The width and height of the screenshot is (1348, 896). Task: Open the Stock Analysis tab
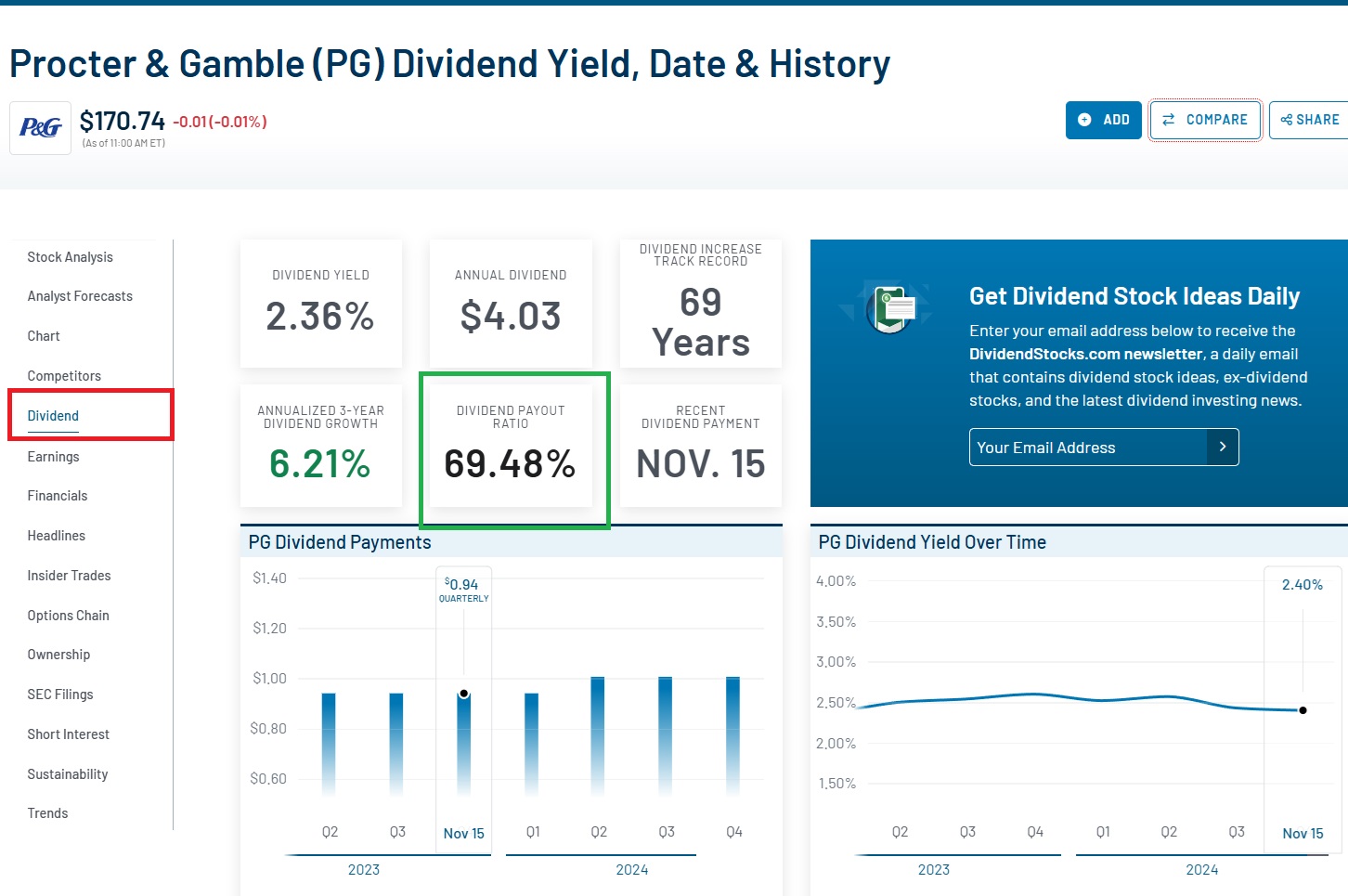pos(71,257)
